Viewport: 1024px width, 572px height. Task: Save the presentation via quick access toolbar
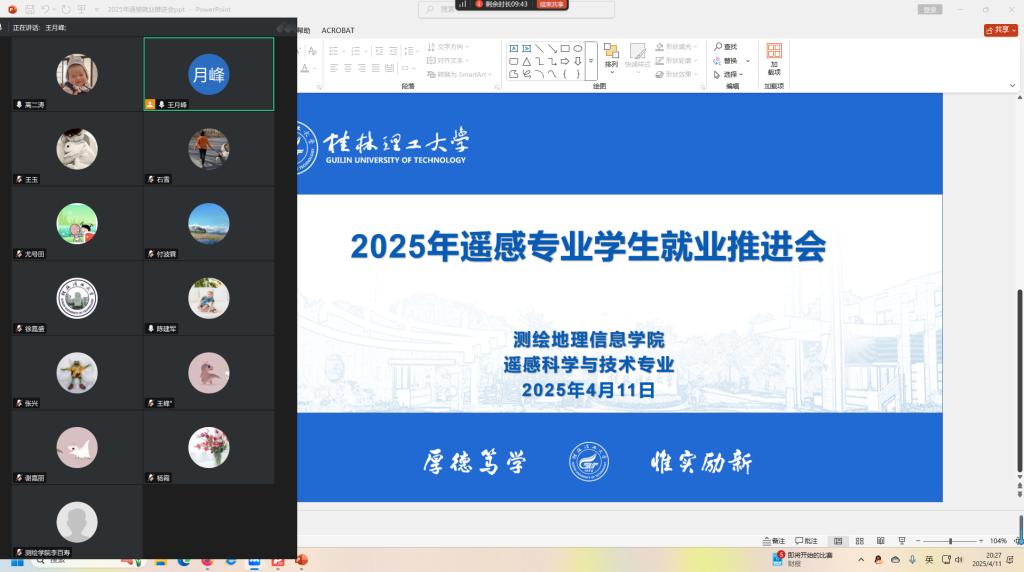point(29,9)
